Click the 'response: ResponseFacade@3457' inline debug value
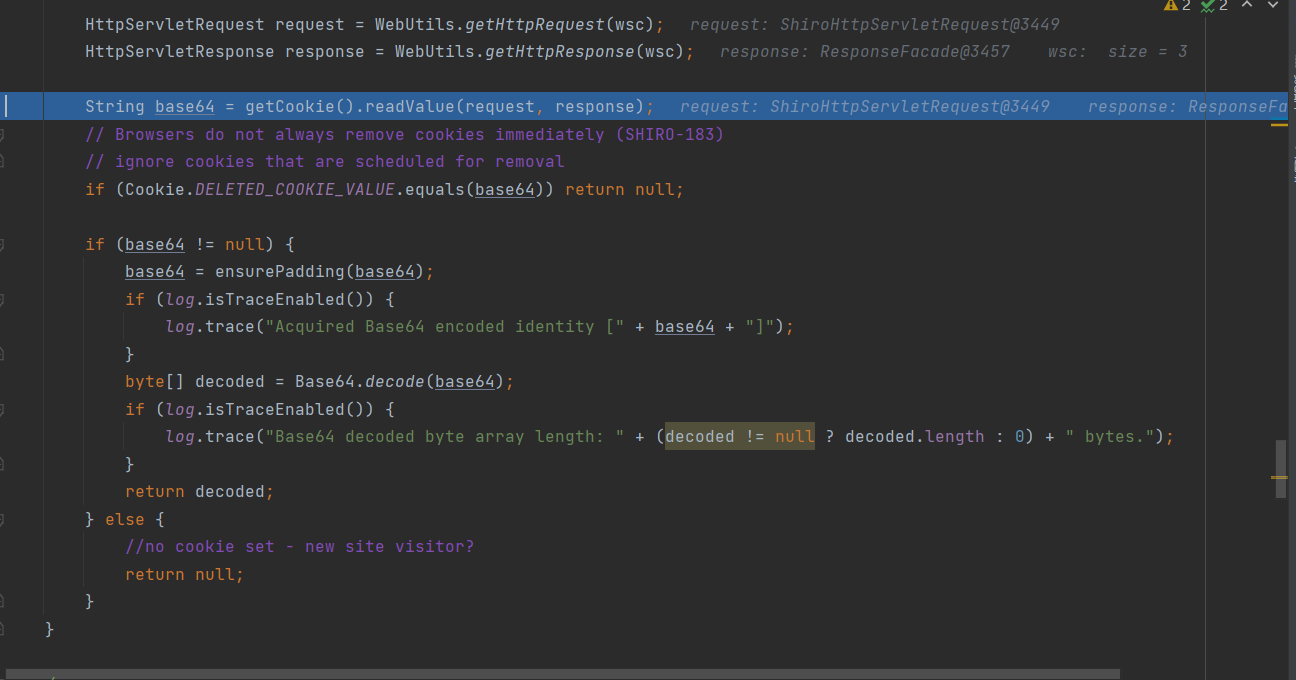The image size is (1296, 680). 865,51
